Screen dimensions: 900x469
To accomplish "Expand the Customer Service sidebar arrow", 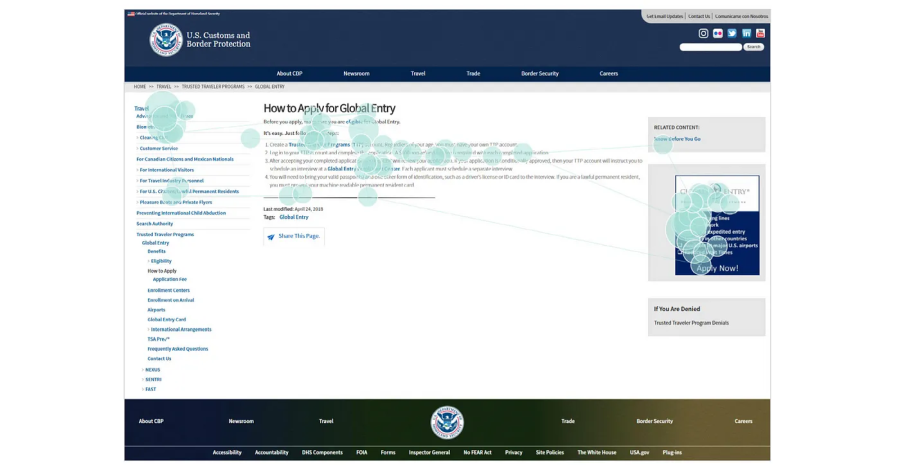I will [x=137, y=149].
